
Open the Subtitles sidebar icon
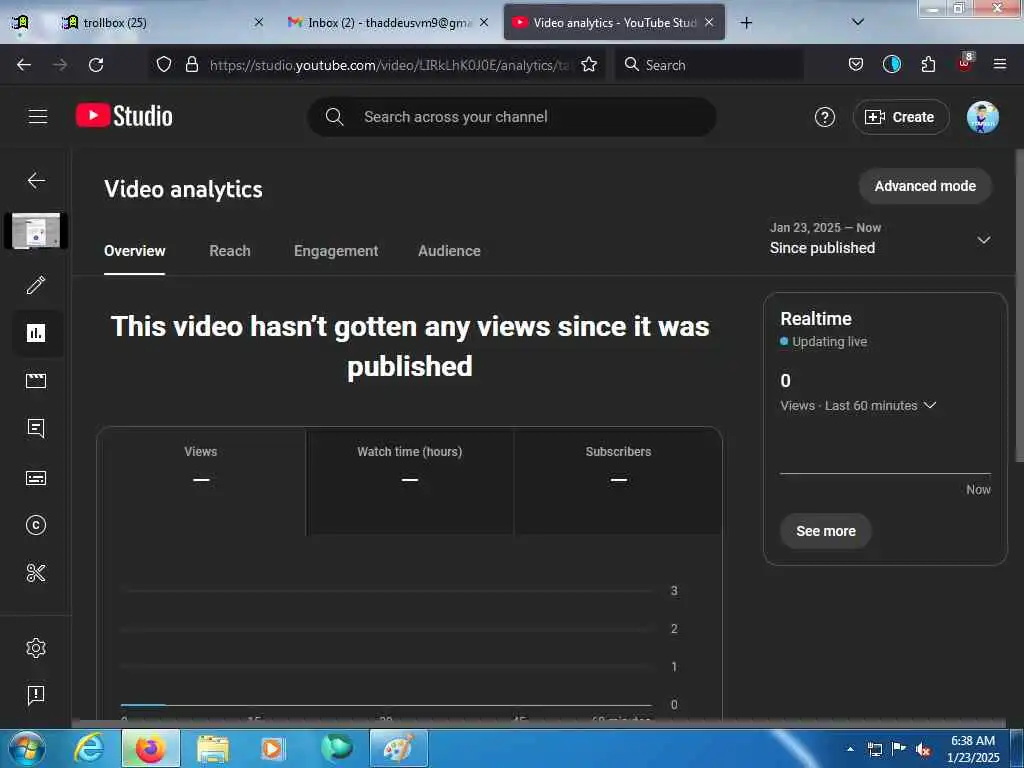[36, 478]
